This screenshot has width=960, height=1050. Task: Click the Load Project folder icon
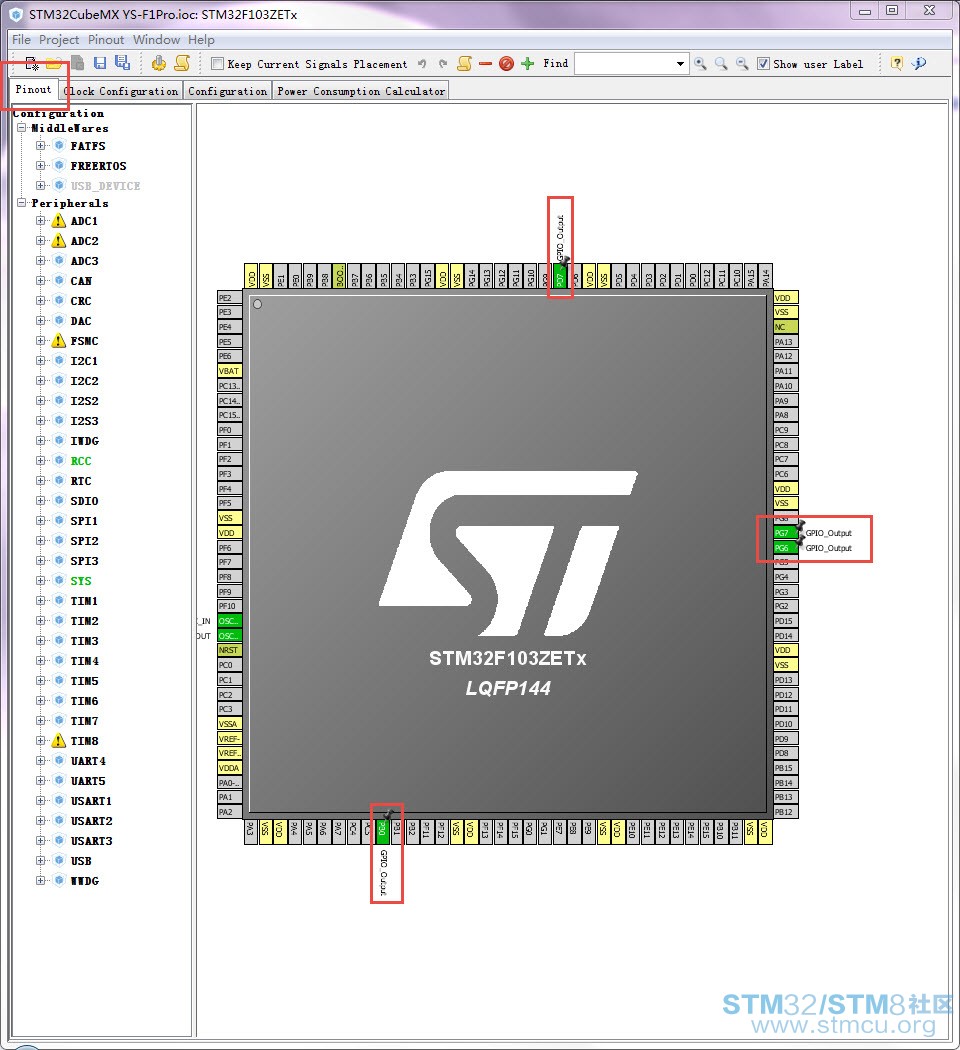coord(54,64)
